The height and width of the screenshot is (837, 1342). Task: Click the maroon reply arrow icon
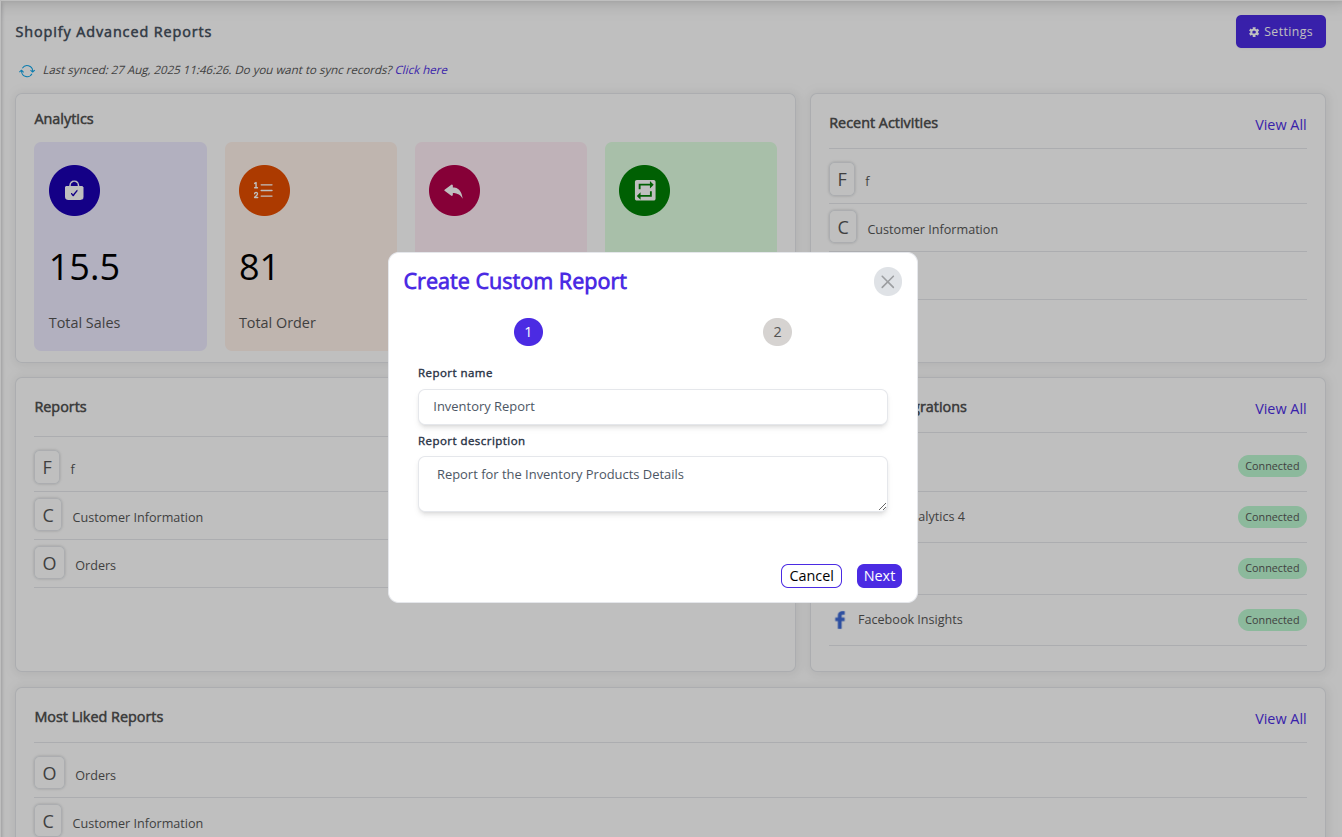tap(454, 190)
